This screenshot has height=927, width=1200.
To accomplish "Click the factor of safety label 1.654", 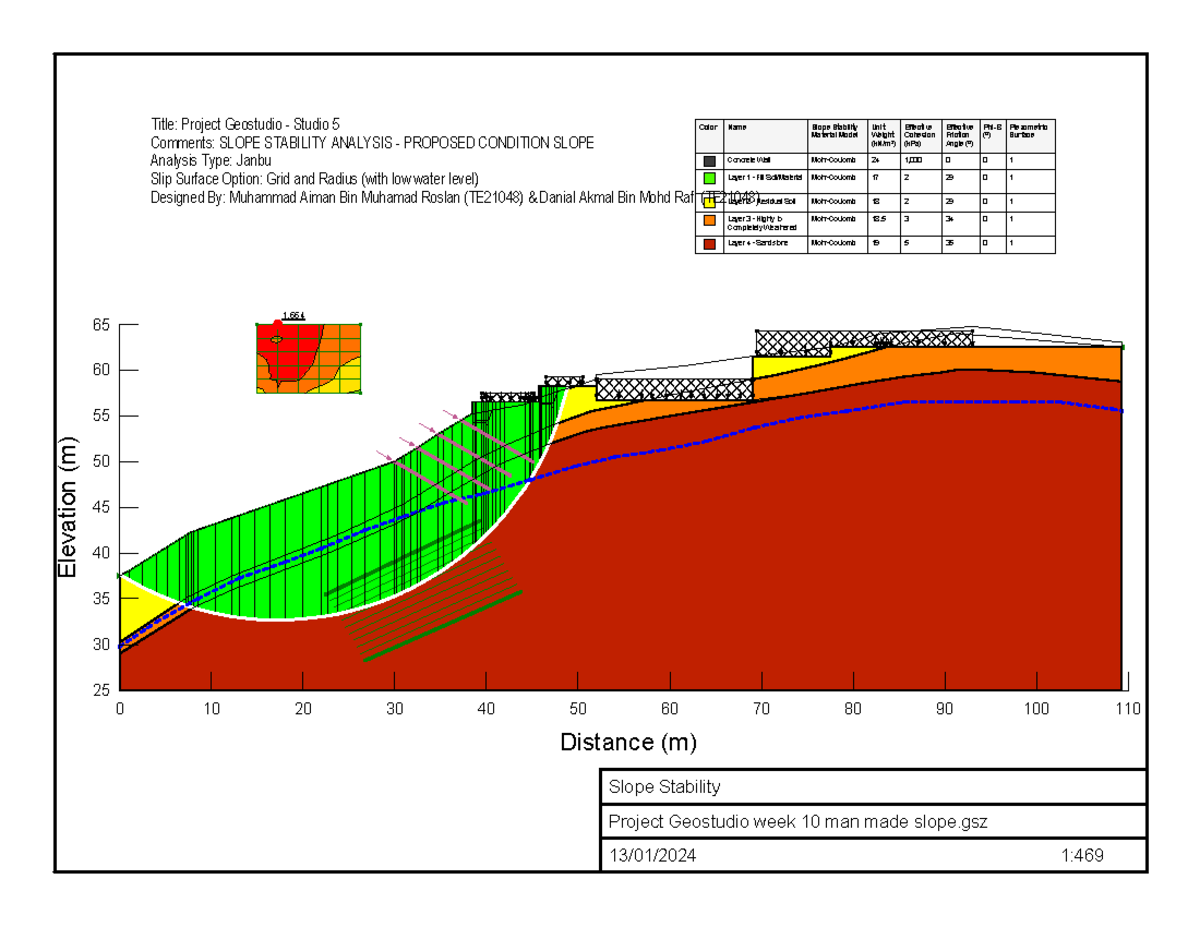I will click(x=293, y=314).
